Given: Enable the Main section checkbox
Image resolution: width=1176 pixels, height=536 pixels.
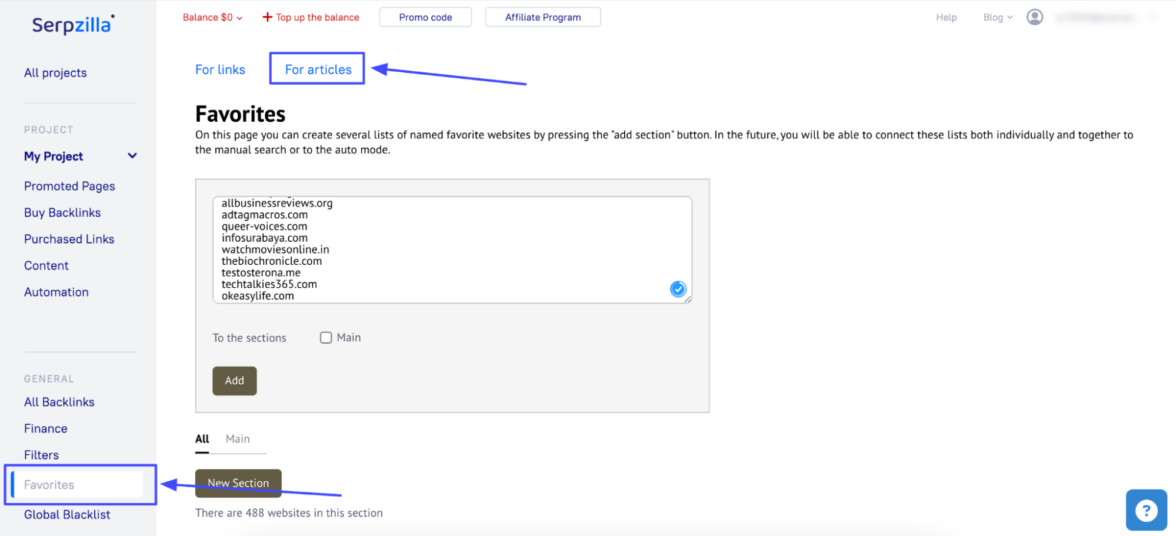Looking at the screenshot, I should point(326,338).
